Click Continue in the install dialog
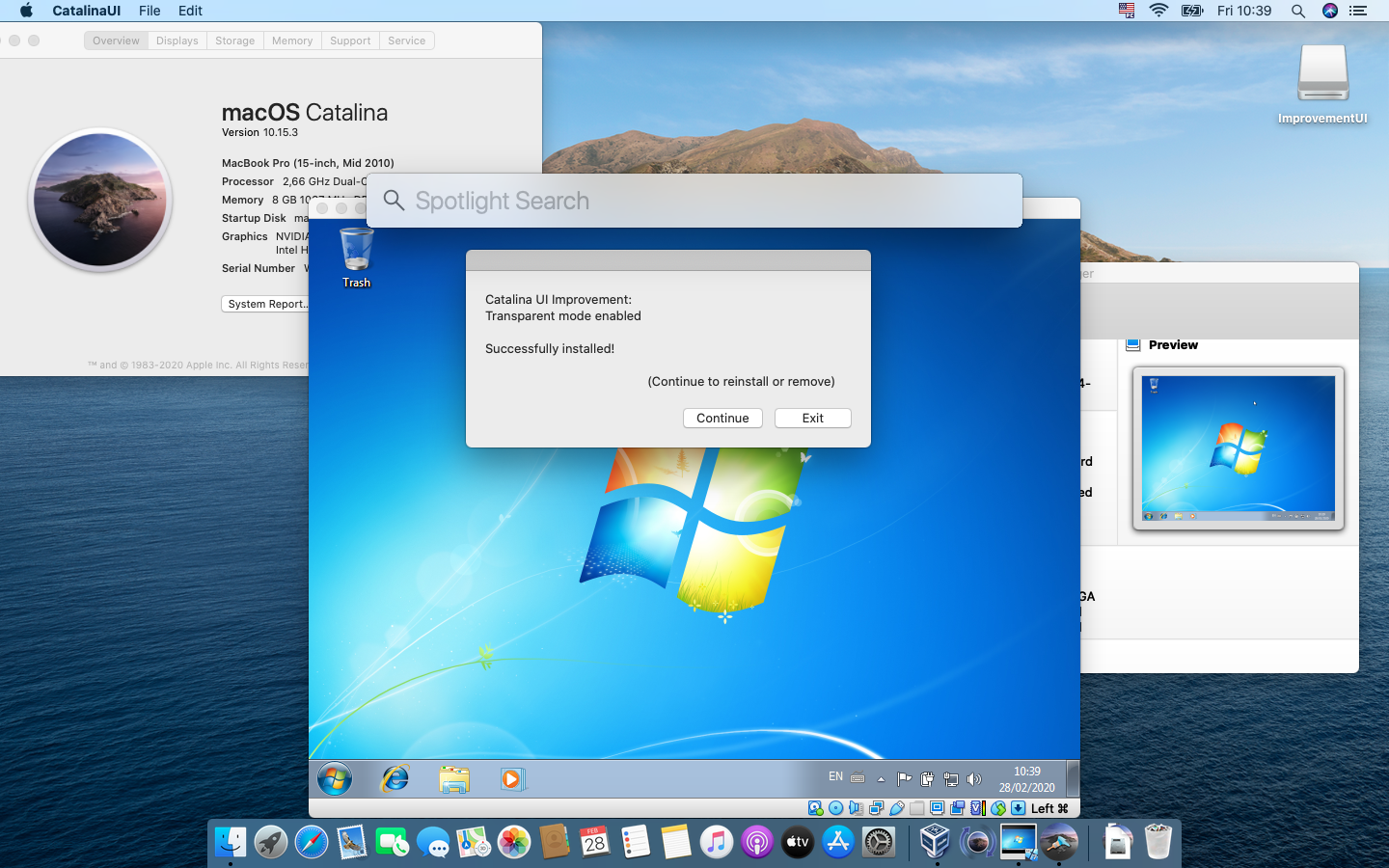This screenshot has height=868, width=1389. coord(722,418)
